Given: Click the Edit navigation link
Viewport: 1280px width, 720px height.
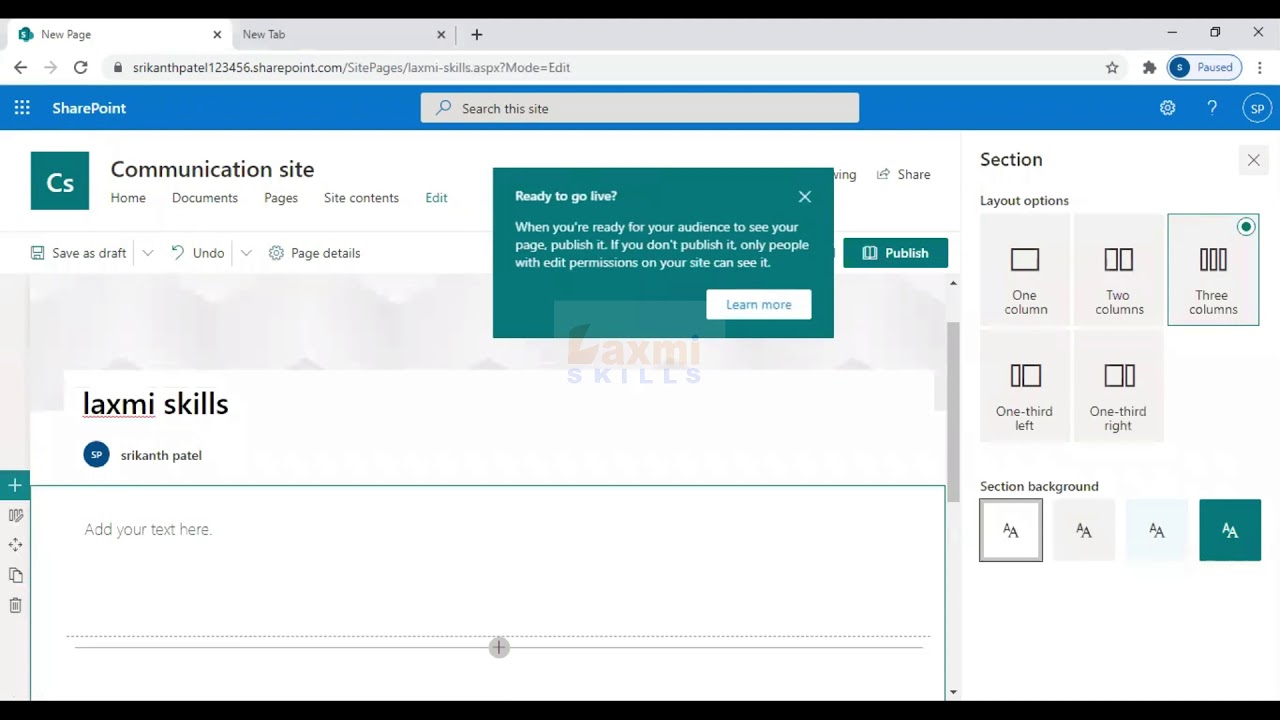Looking at the screenshot, I should point(436,198).
